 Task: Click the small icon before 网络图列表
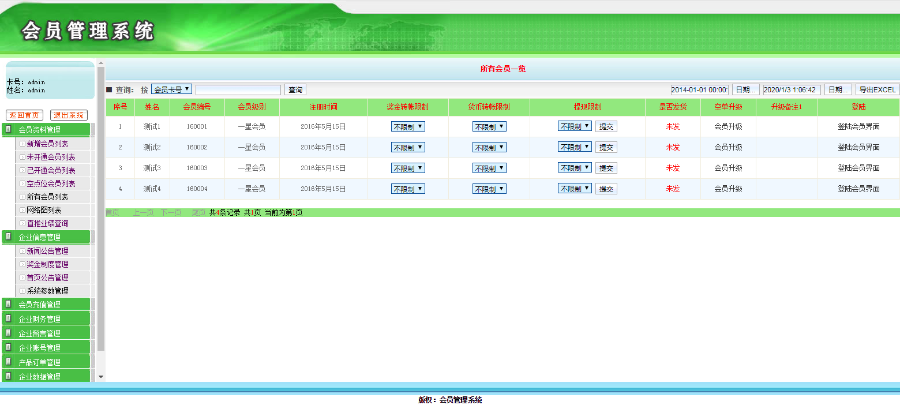click(22, 210)
